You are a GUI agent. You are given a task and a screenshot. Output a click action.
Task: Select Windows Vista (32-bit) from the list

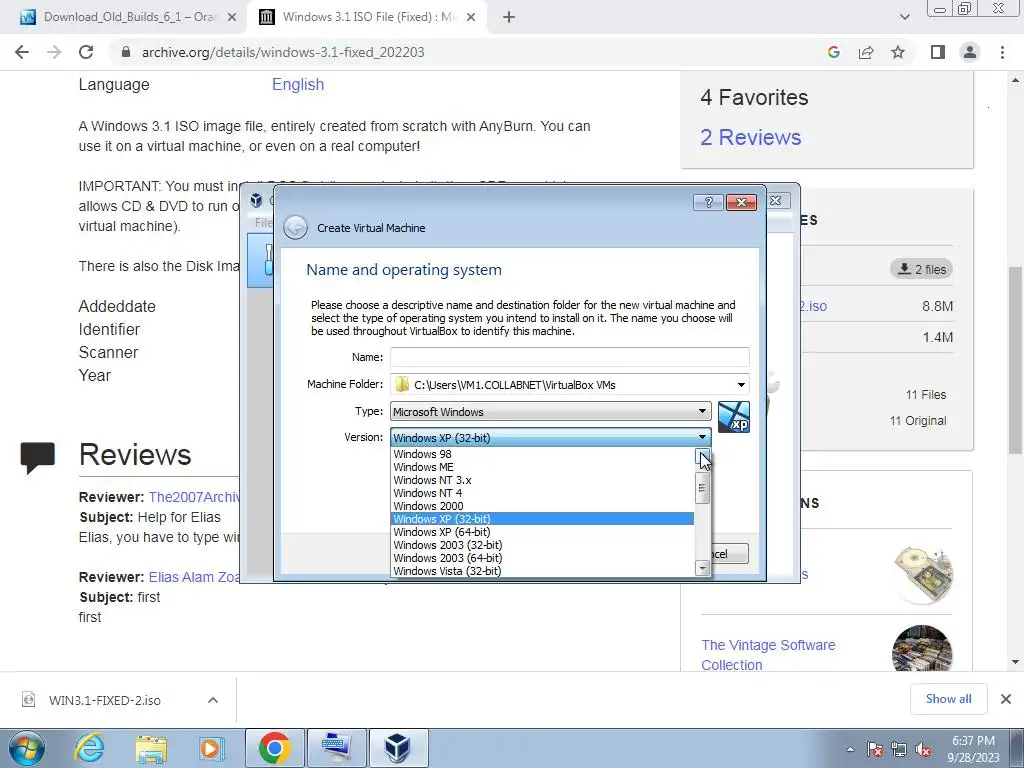pos(542,571)
